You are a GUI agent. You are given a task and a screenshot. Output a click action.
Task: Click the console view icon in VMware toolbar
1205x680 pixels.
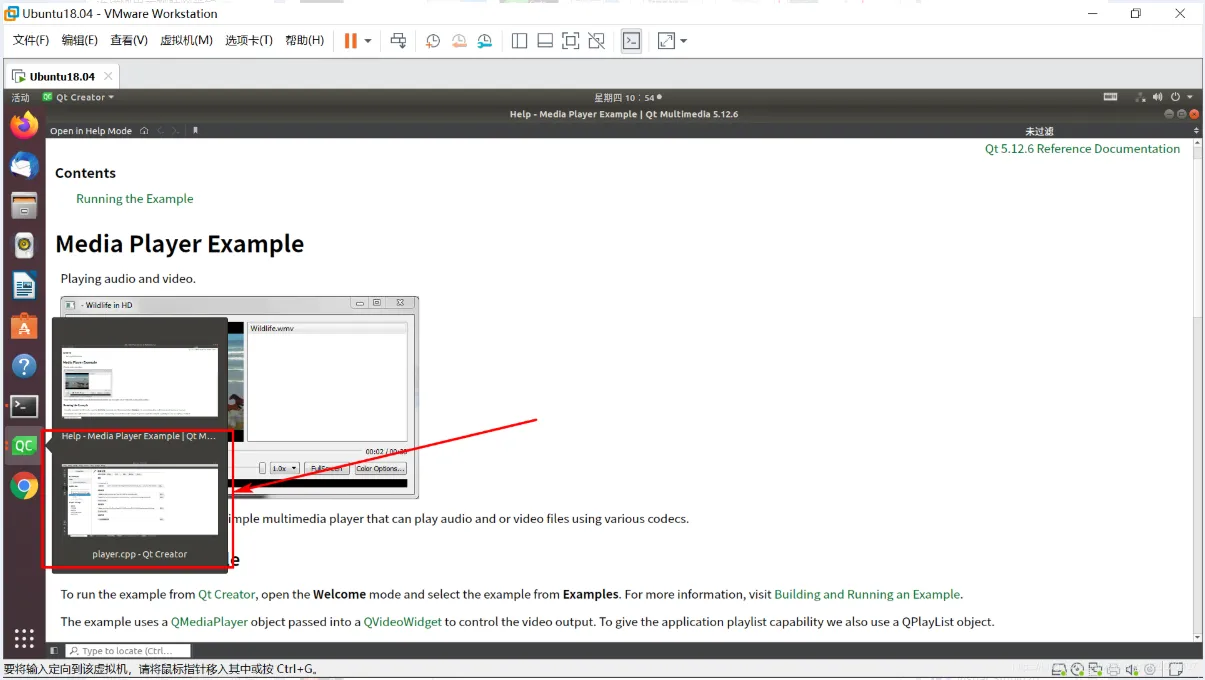tap(631, 41)
